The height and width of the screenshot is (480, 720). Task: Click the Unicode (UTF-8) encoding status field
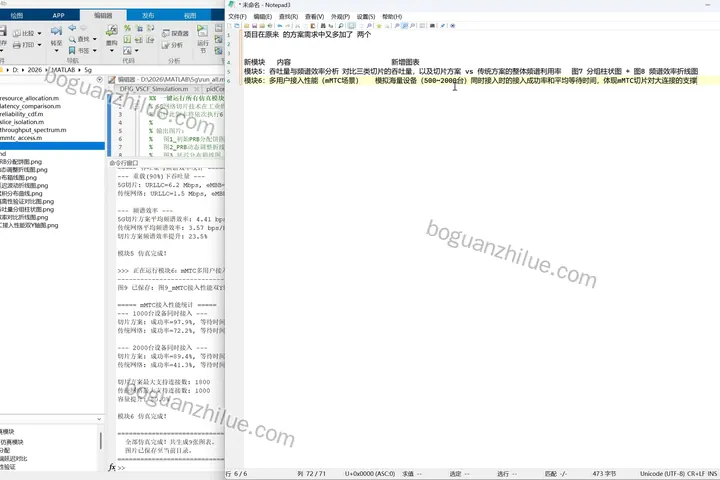point(662,474)
